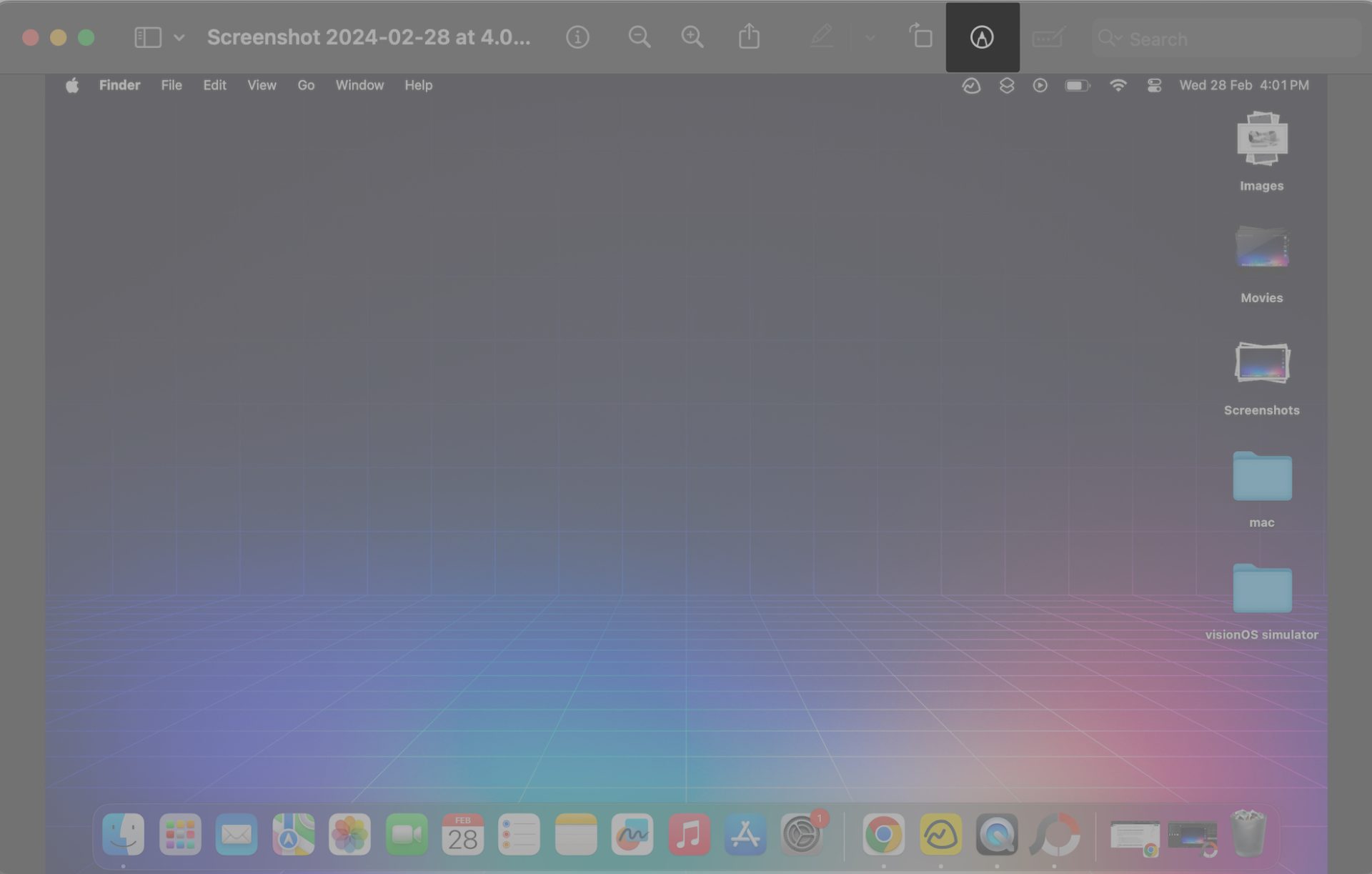The height and width of the screenshot is (874, 1372).
Task: Click the Wi-Fi status toggle
Action: (1118, 85)
